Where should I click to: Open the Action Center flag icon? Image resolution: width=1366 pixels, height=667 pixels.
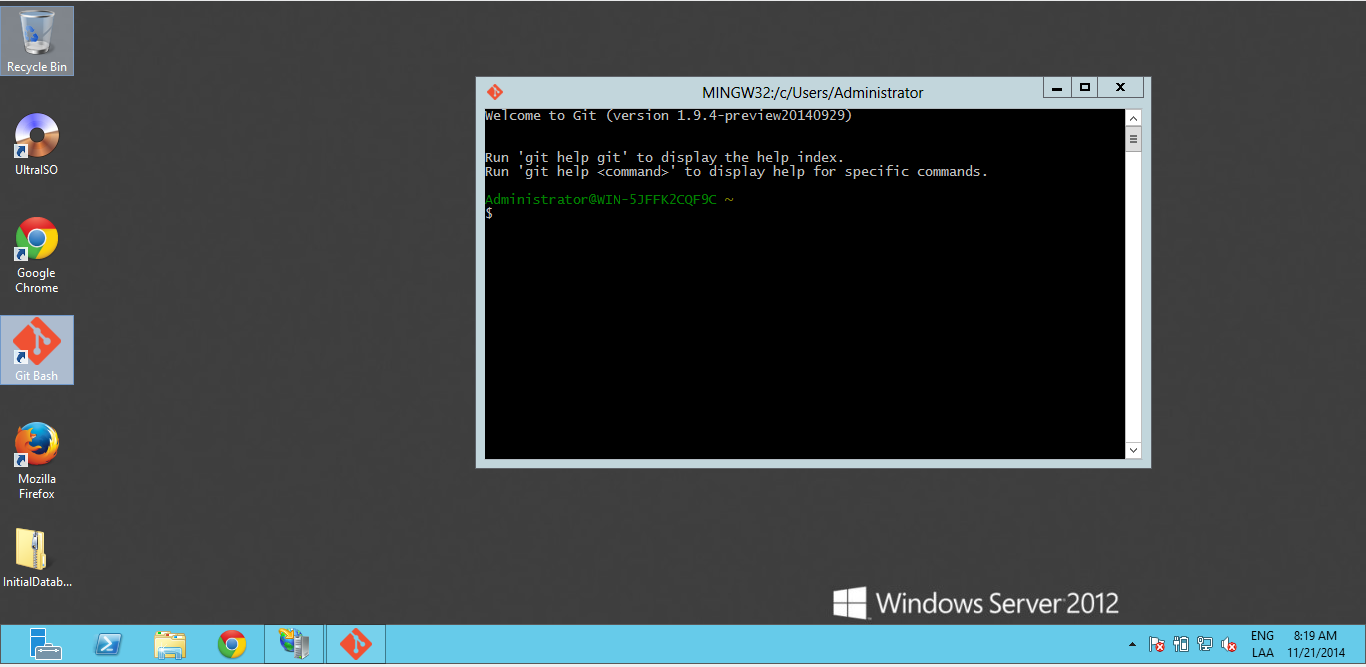[x=1156, y=646]
